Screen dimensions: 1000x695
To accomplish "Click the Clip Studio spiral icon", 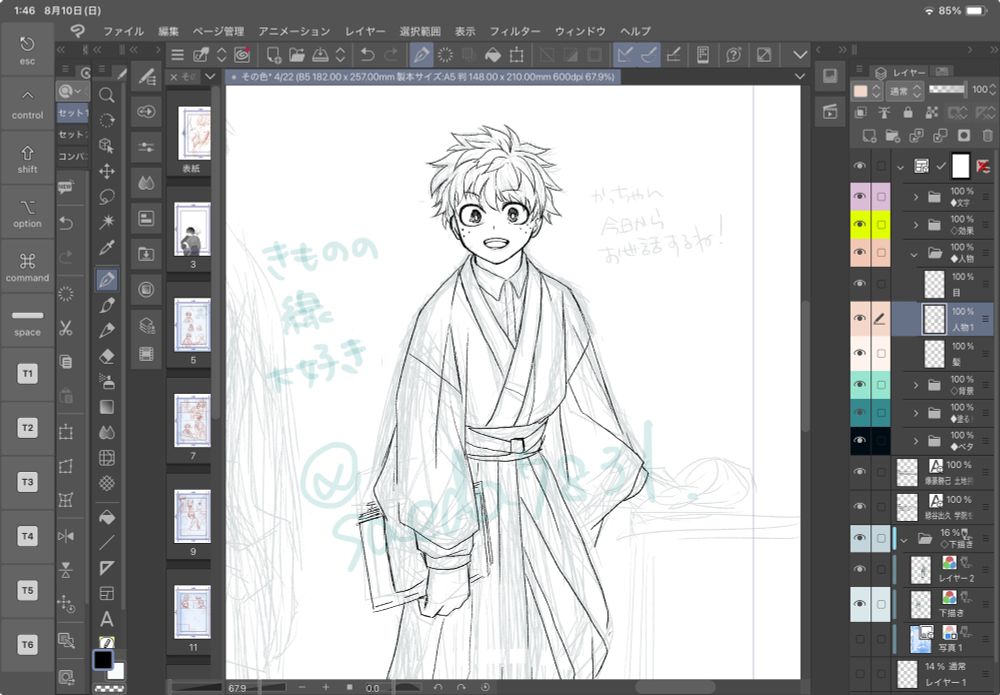I will tap(242, 55).
